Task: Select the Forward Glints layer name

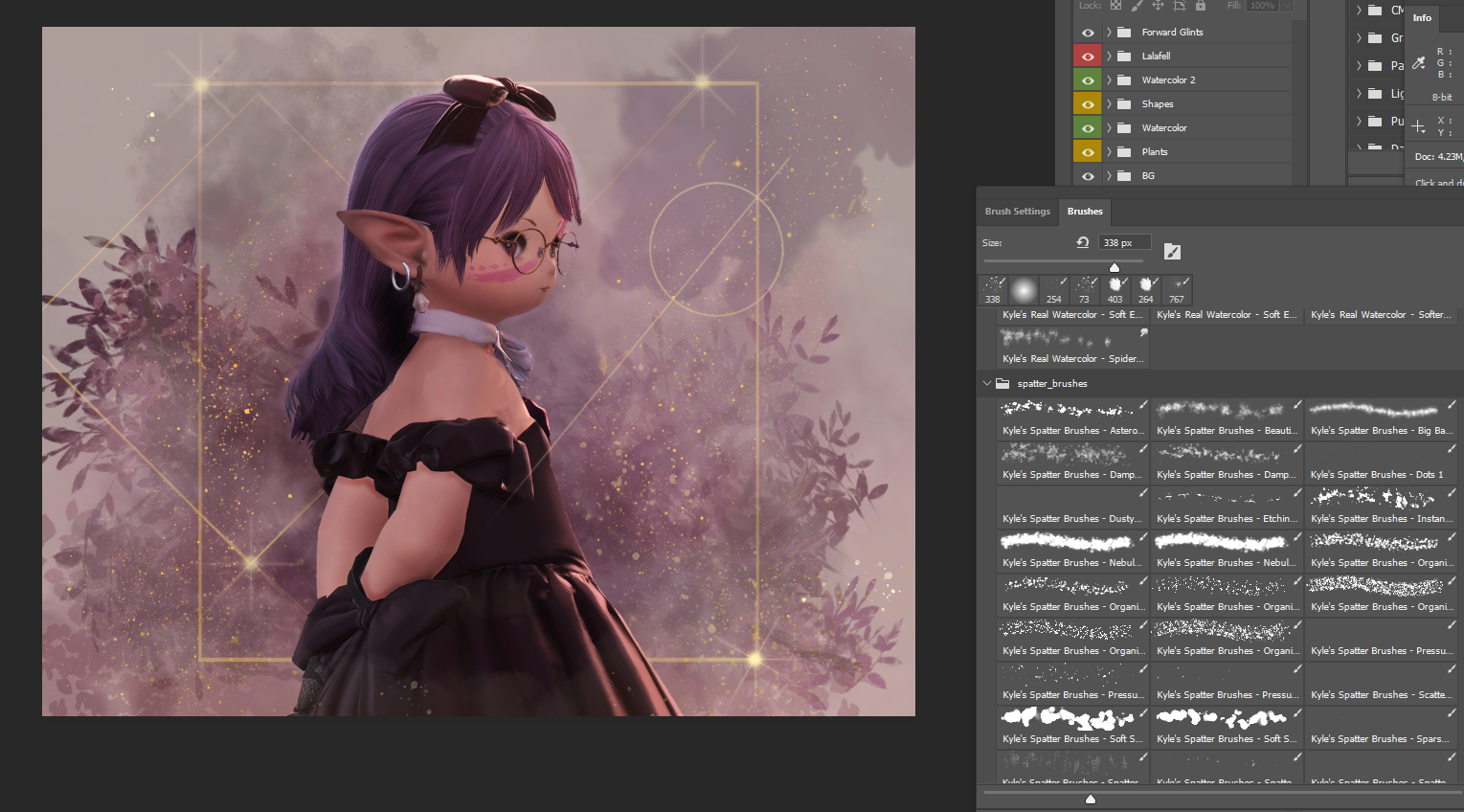Action: coord(1172,33)
